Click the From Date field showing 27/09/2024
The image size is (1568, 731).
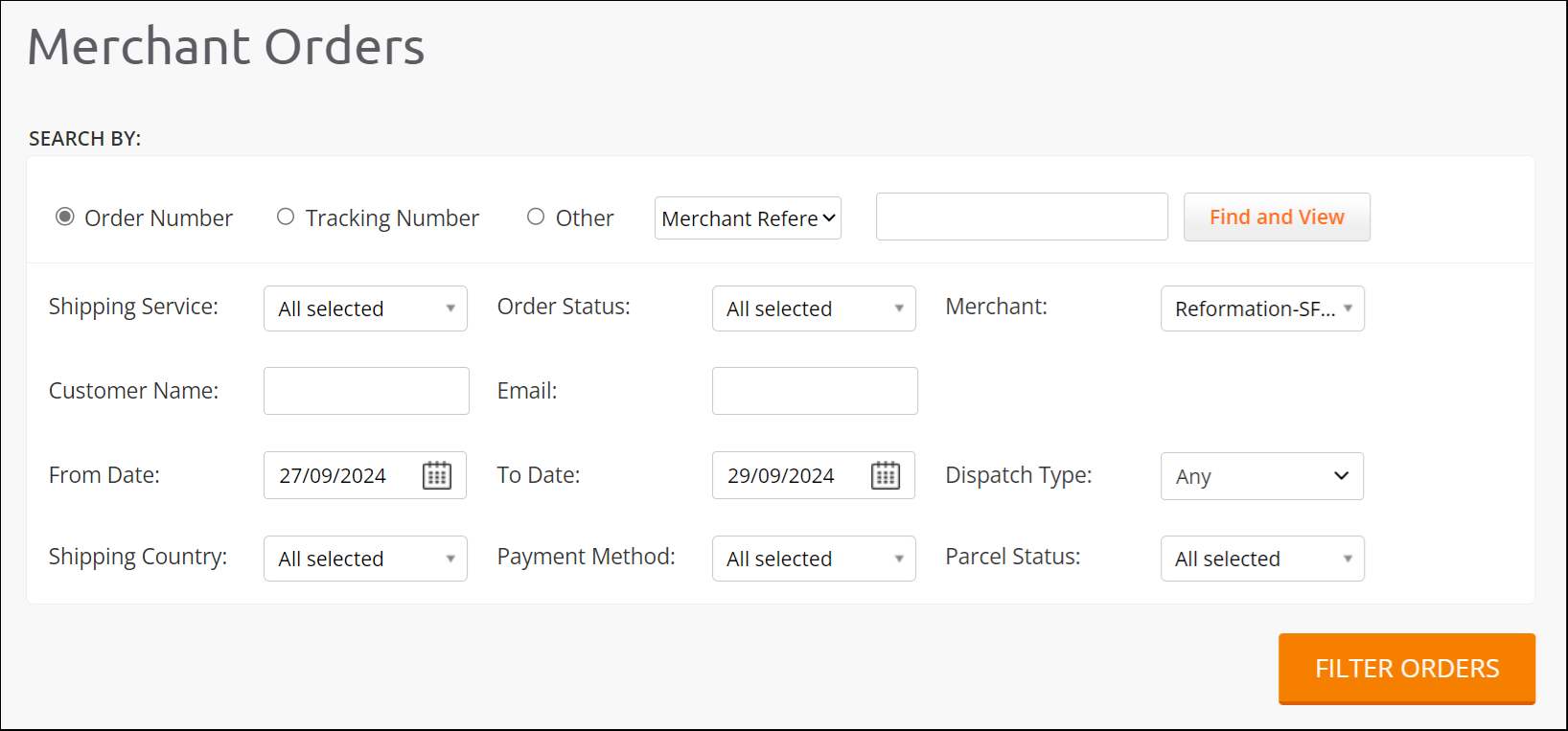pos(334,475)
